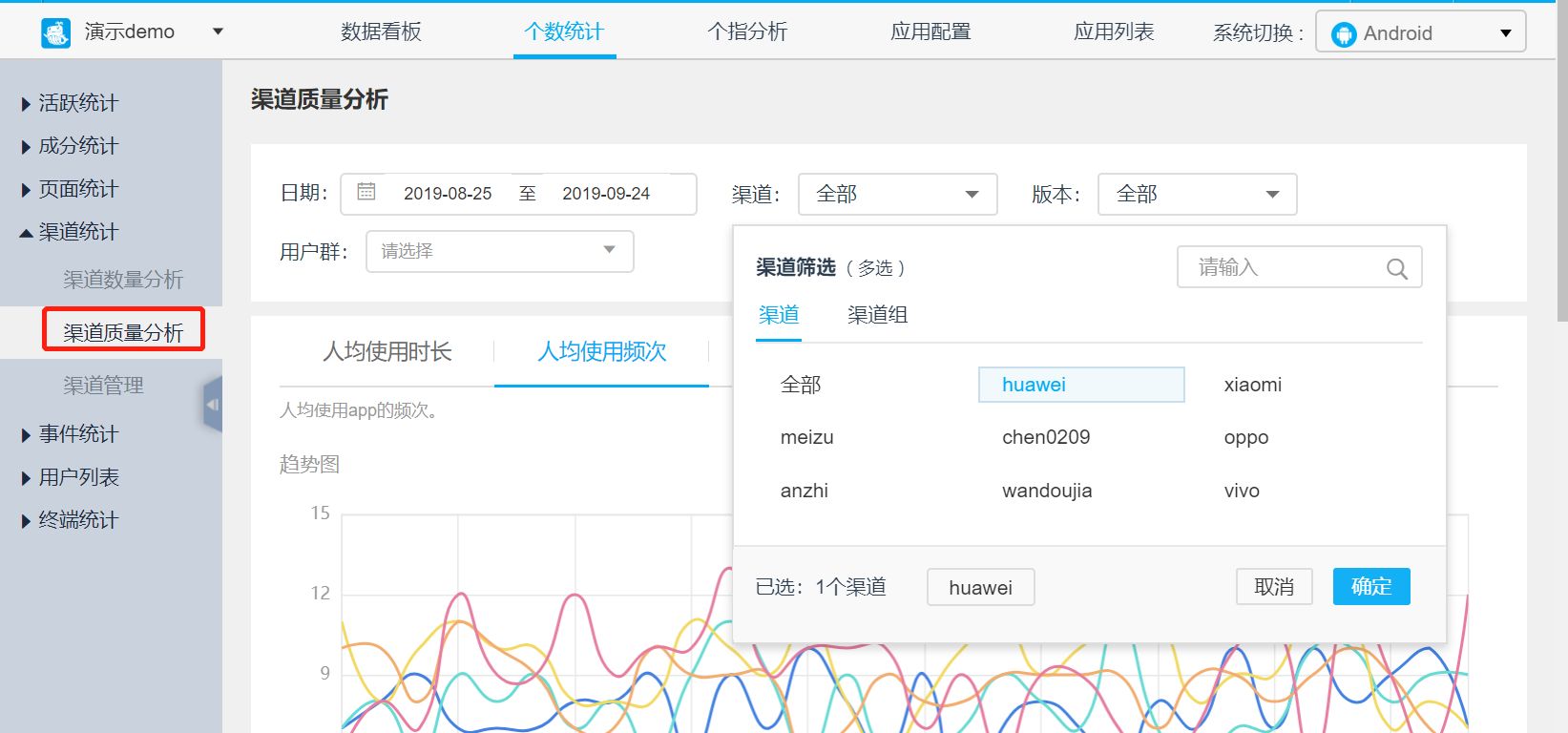1568x733 pixels.
Task: Toggle huawei channel selection
Action: [x=1080, y=385]
